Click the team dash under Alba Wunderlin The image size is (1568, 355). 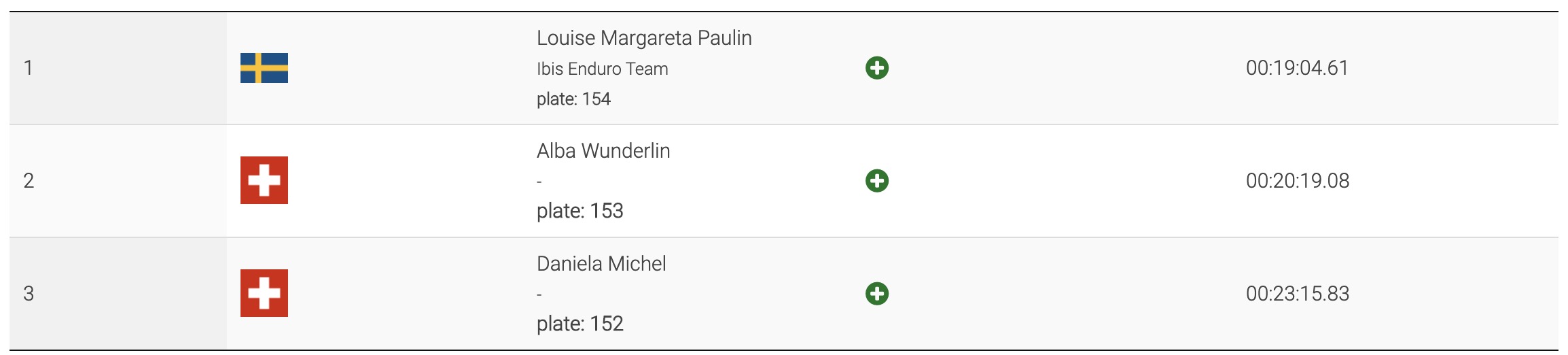(539, 182)
